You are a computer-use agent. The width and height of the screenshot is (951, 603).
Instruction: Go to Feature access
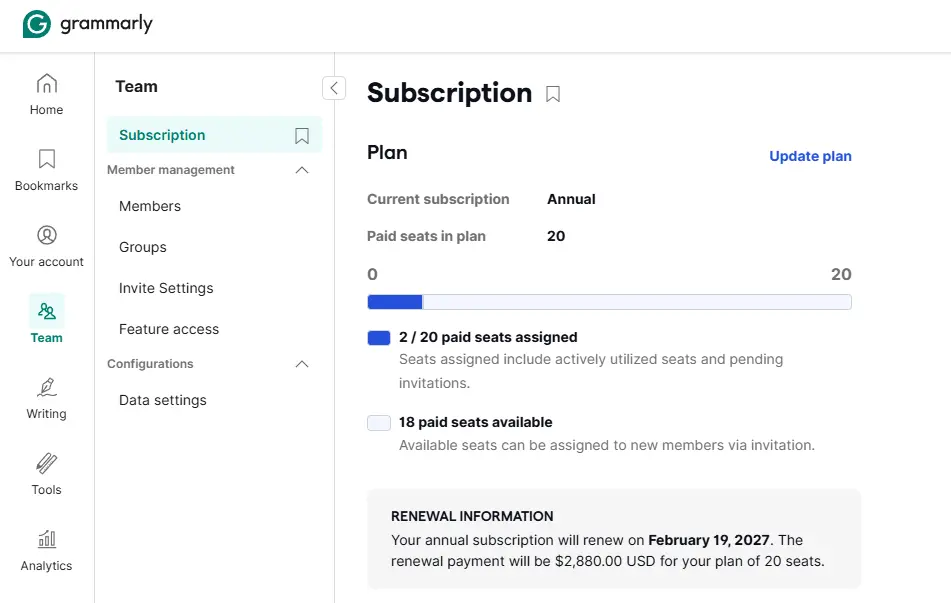(x=169, y=329)
